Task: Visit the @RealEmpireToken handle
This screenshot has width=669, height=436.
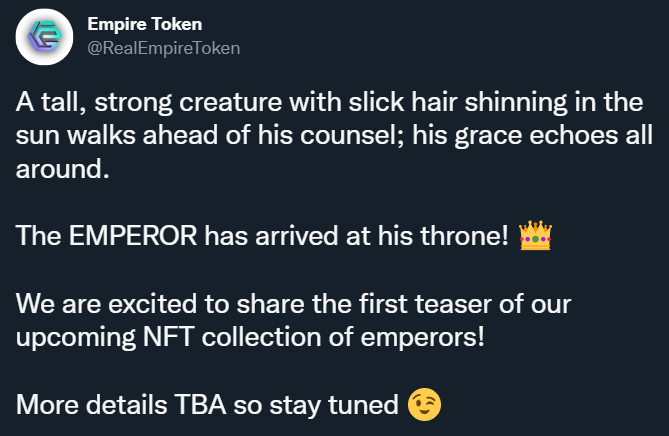Action: click(x=164, y=48)
